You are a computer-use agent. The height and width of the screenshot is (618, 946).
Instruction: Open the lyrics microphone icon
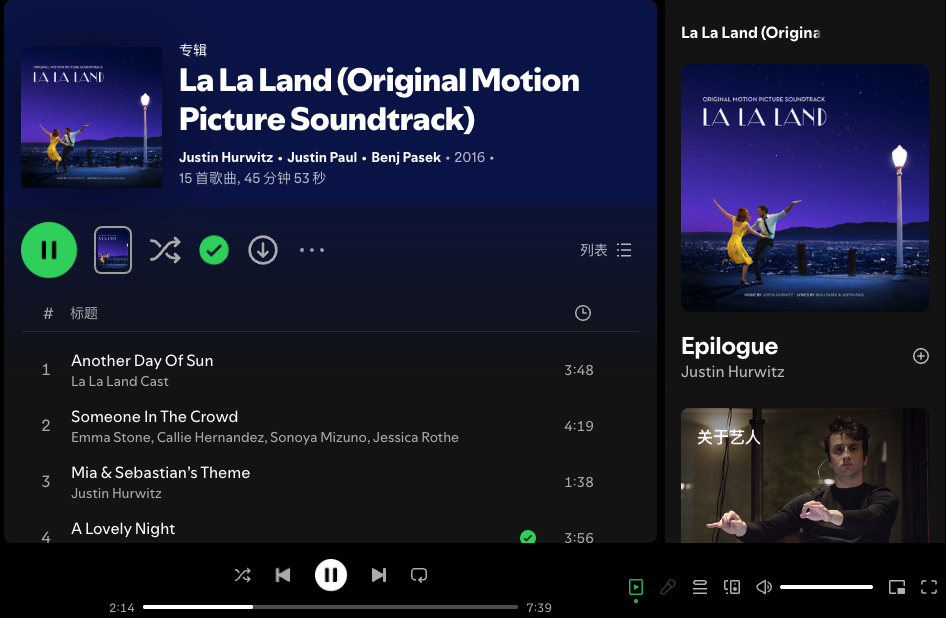point(668,587)
